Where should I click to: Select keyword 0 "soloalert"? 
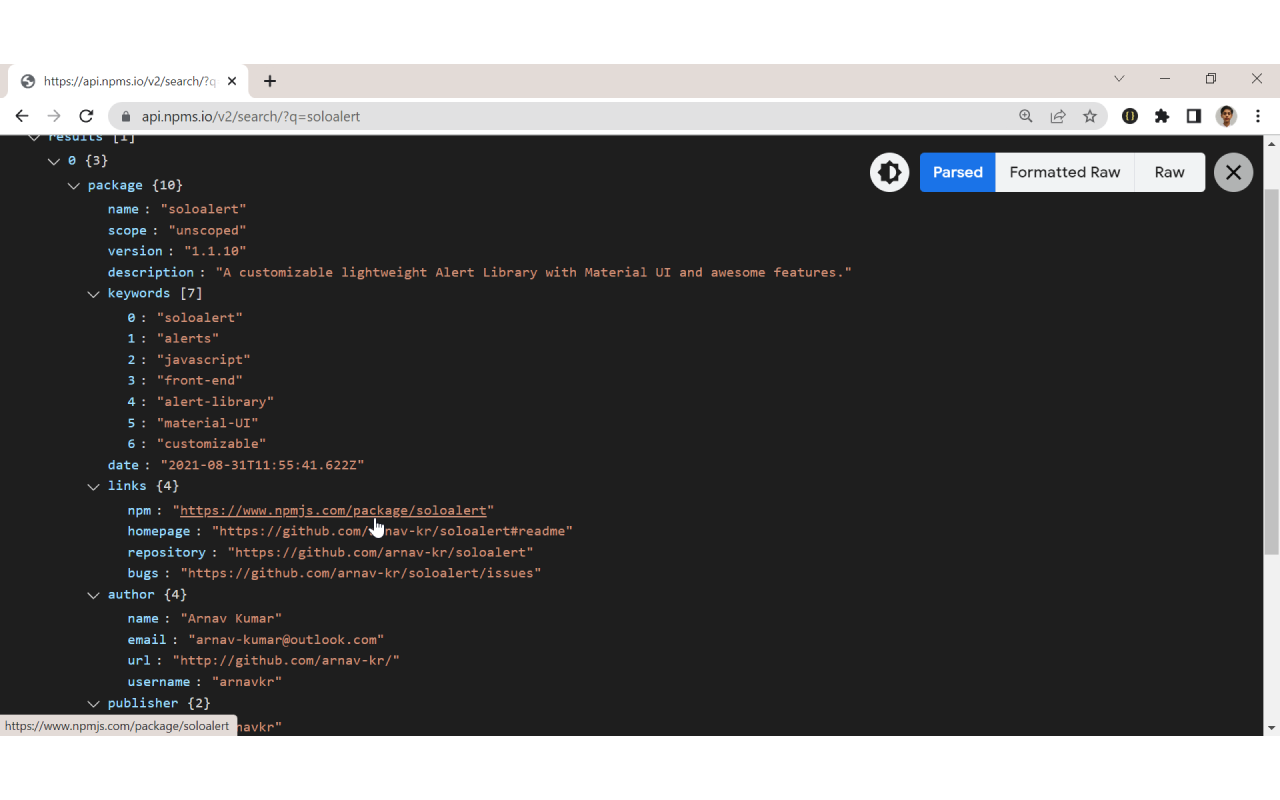(200, 317)
